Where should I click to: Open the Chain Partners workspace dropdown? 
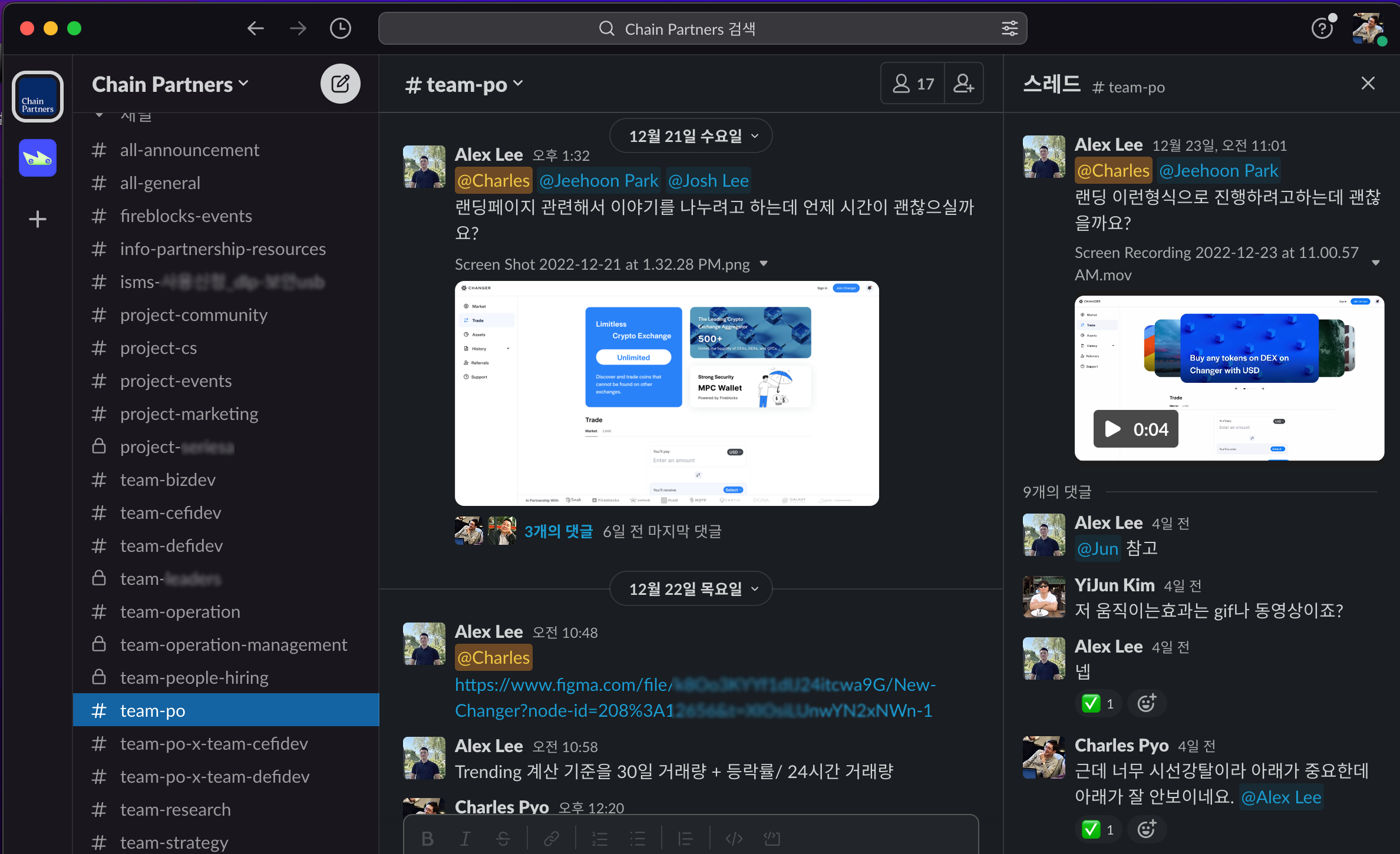[170, 84]
